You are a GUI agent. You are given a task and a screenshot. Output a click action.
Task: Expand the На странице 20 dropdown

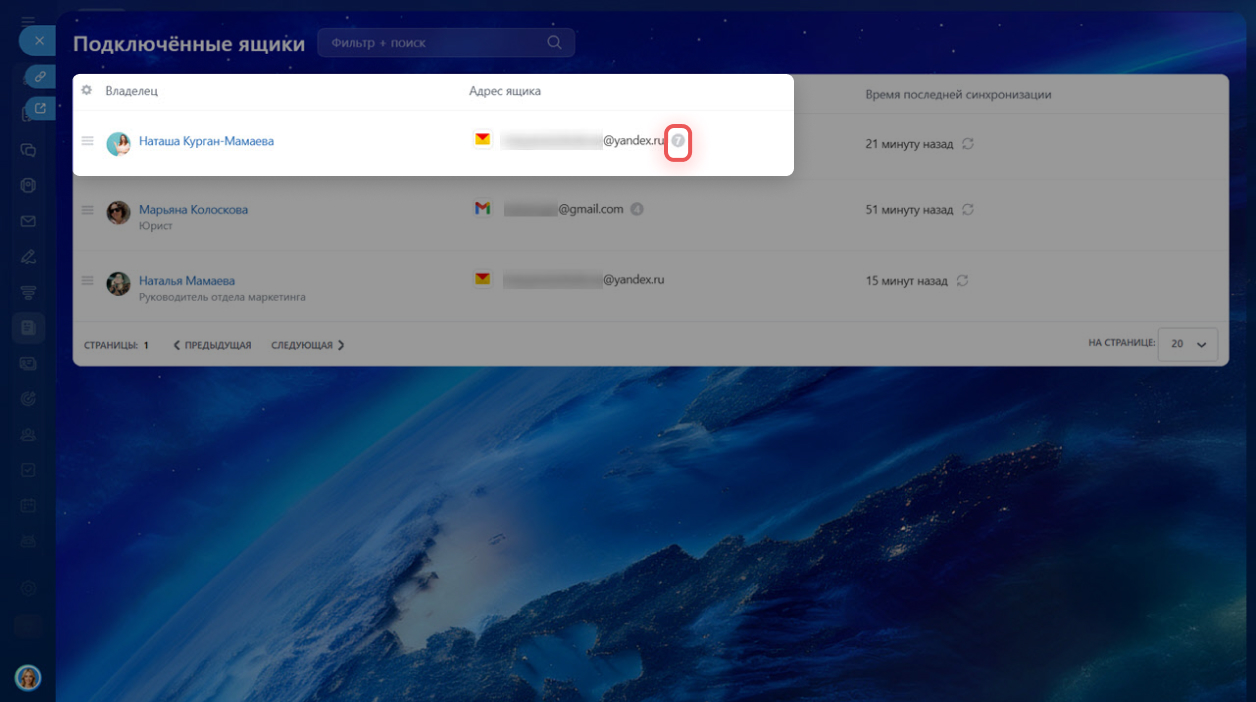pos(1187,344)
